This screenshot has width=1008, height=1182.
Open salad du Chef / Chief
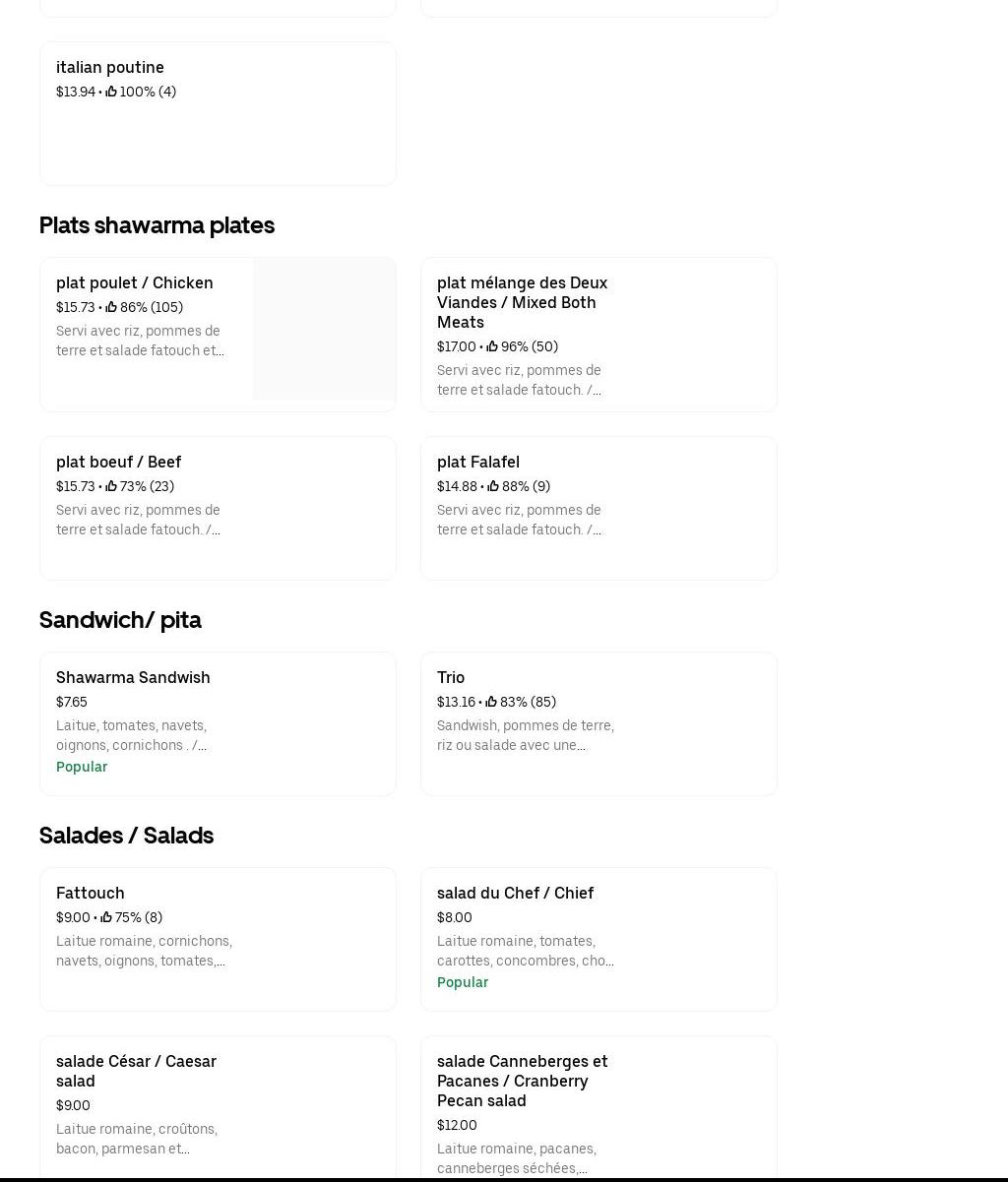(x=515, y=893)
